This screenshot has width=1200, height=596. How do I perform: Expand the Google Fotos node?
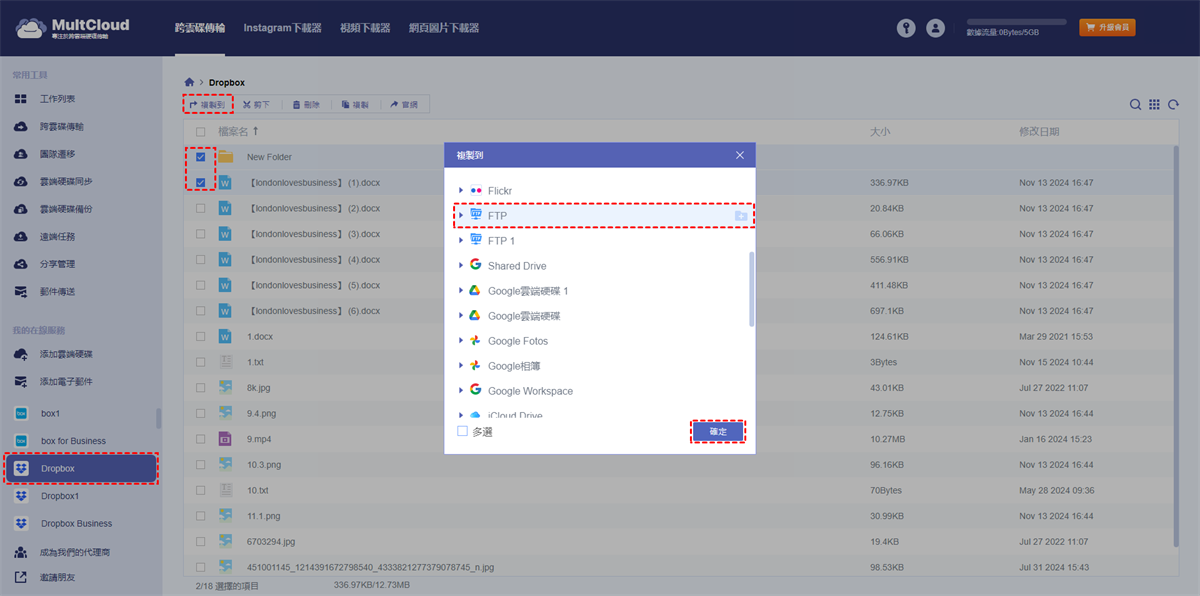tap(461, 340)
